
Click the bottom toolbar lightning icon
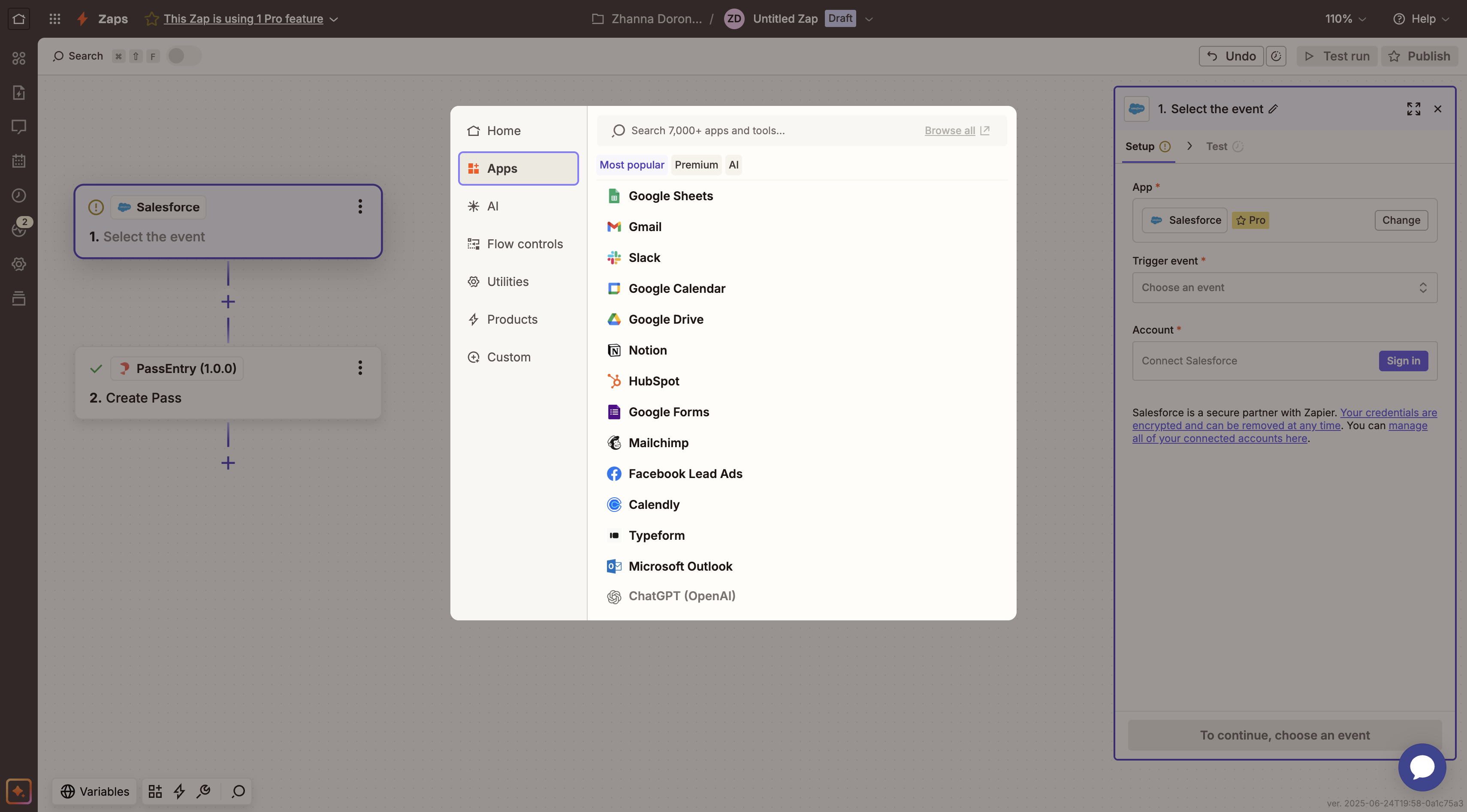pyautogui.click(x=179, y=791)
